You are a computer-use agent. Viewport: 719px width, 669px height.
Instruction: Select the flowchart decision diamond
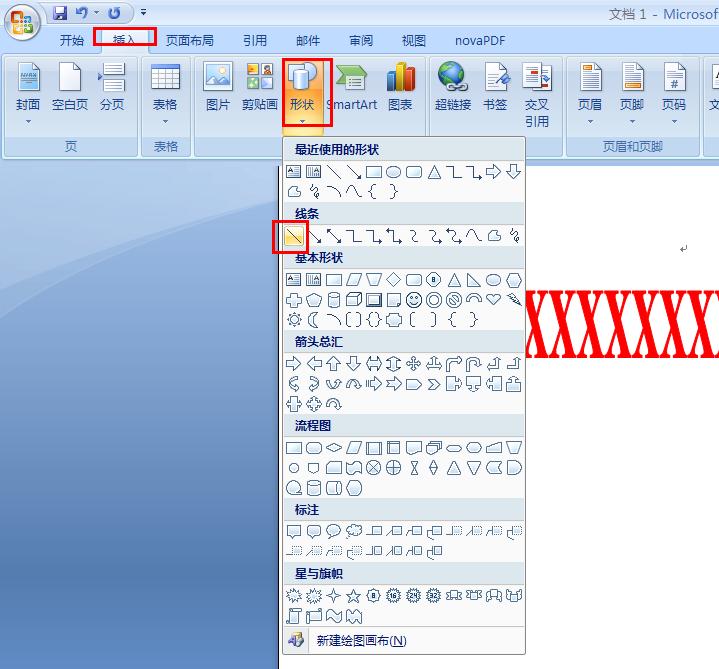click(x=334, y=448)
